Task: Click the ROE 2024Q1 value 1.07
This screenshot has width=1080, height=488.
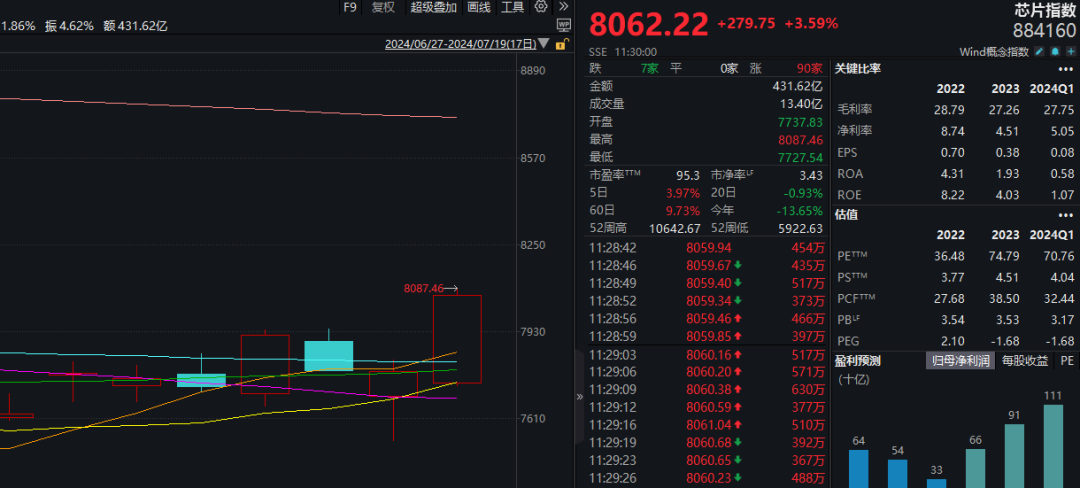Action: [1063, 195]
